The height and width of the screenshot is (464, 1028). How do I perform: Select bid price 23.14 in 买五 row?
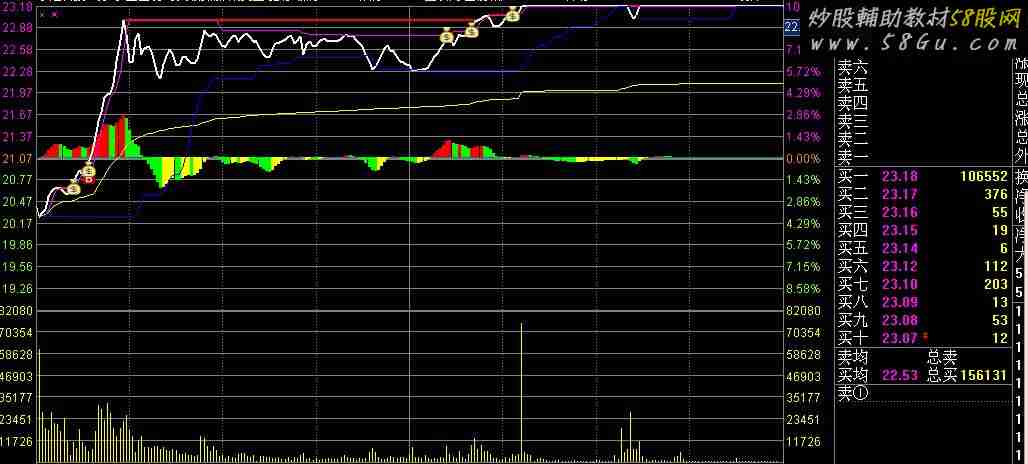(900, 248)
